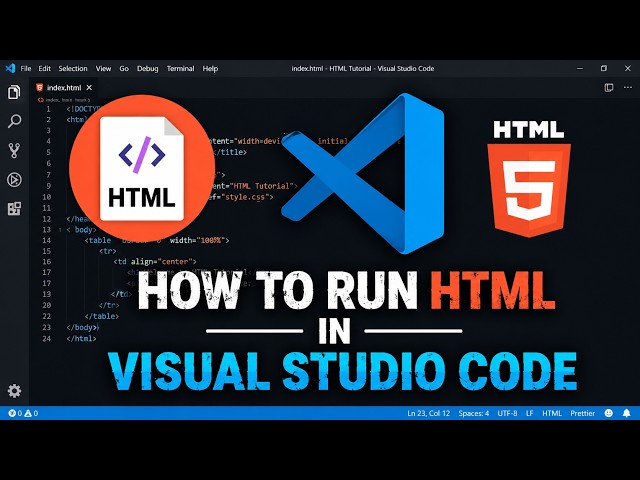This screenshot has width=640, height=480.
Task: Click HTML language mode in status bar
Action: point(552,413)
